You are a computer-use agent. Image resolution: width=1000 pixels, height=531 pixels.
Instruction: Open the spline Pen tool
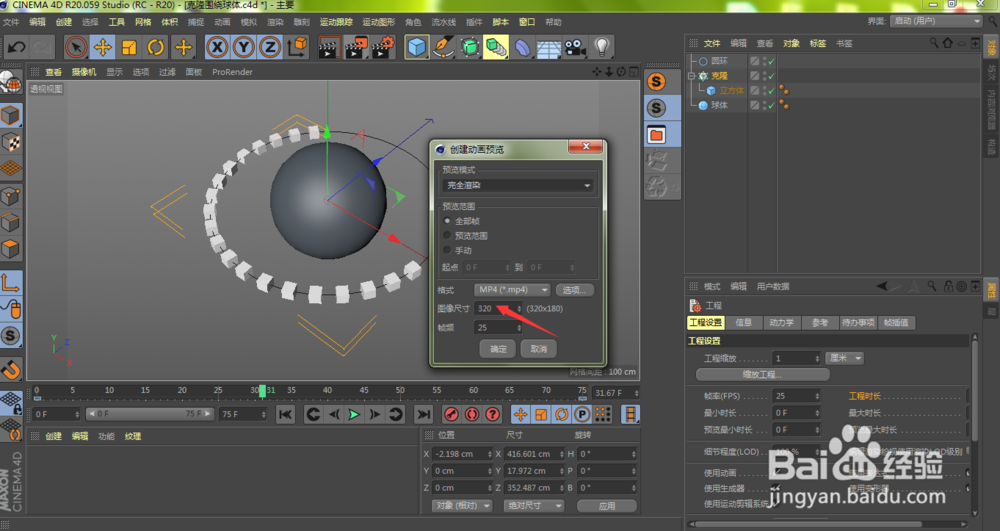tap(443, 47)
